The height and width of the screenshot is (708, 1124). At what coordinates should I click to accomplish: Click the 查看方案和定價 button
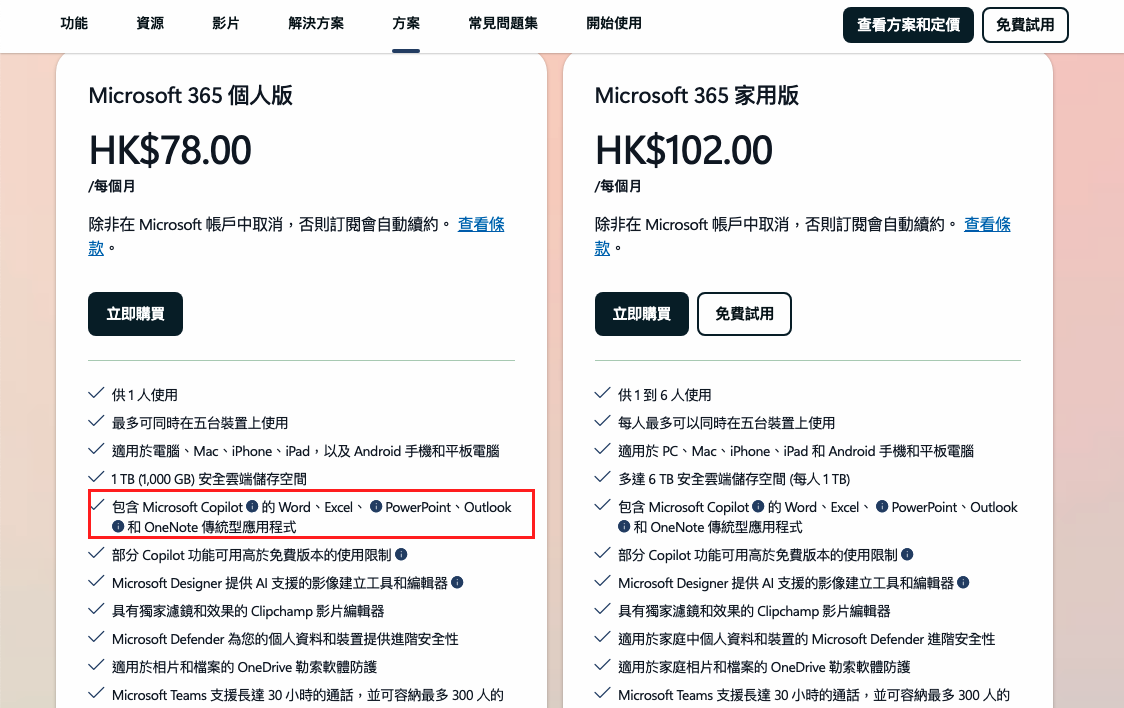point(908,25)
